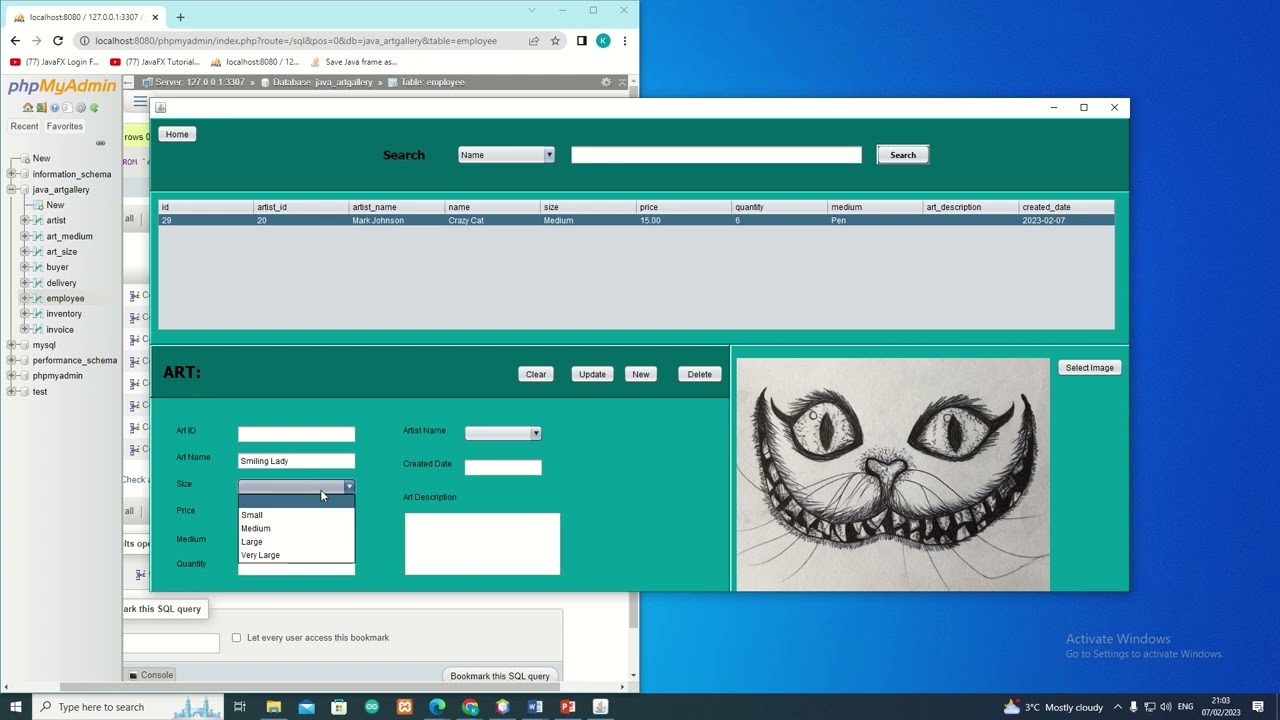Click the volume icon in system tray
The width and height of the screenshot is (1280, 720).
[x=1166, y=707]
